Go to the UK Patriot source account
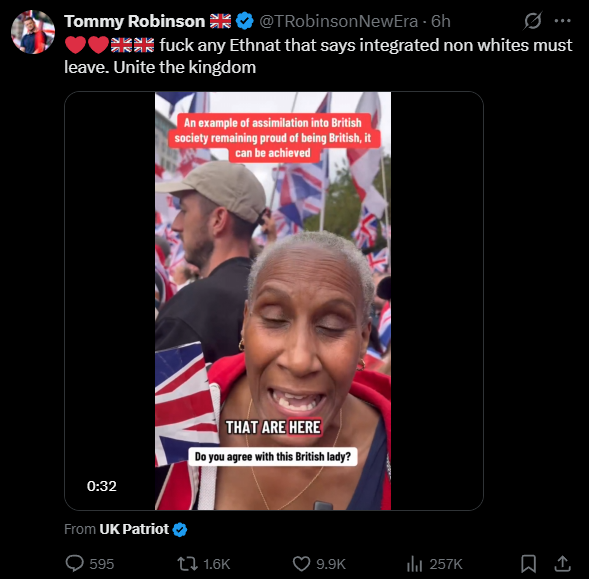Image resolution: width=589 pixels, height=579 pixels. click(x=134, y=529)
